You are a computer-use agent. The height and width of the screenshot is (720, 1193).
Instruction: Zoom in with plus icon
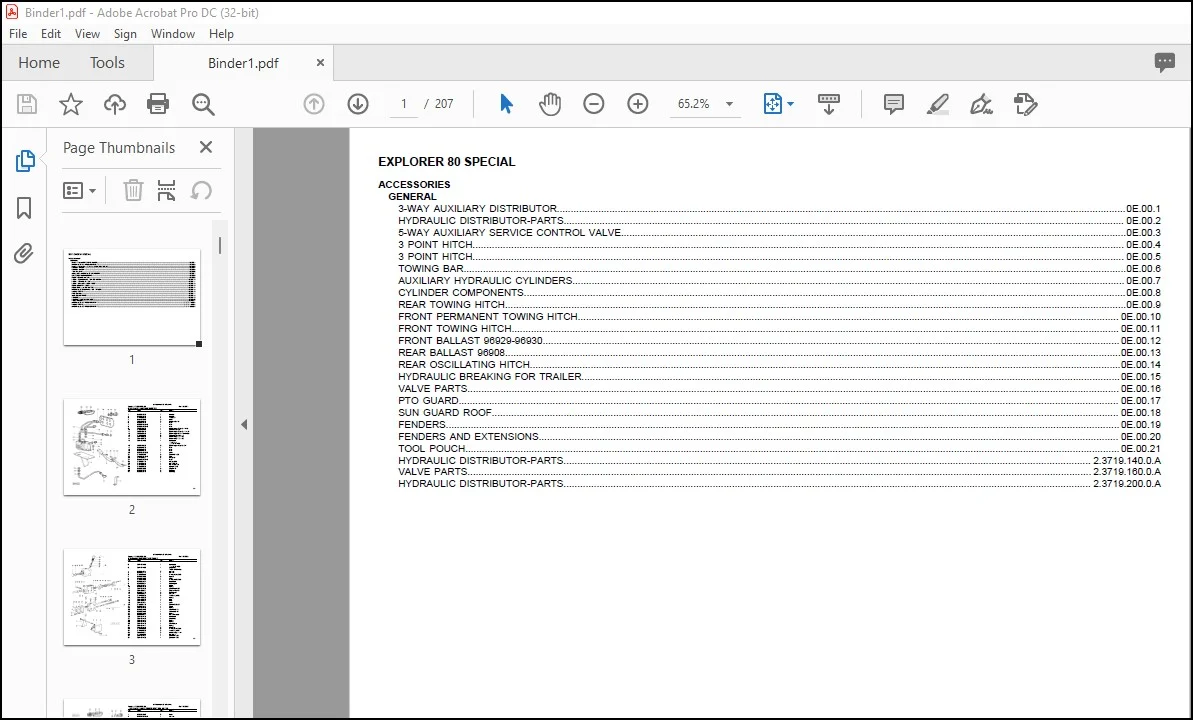point(638,104)
